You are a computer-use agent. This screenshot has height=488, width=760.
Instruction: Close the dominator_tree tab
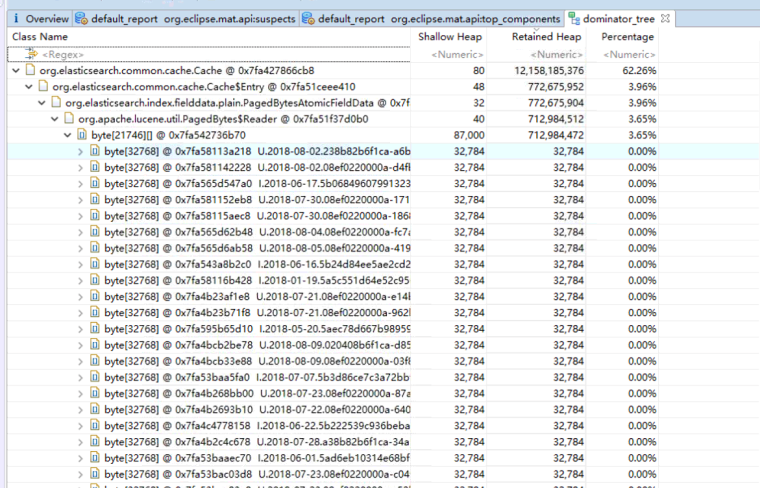(665, 18)
